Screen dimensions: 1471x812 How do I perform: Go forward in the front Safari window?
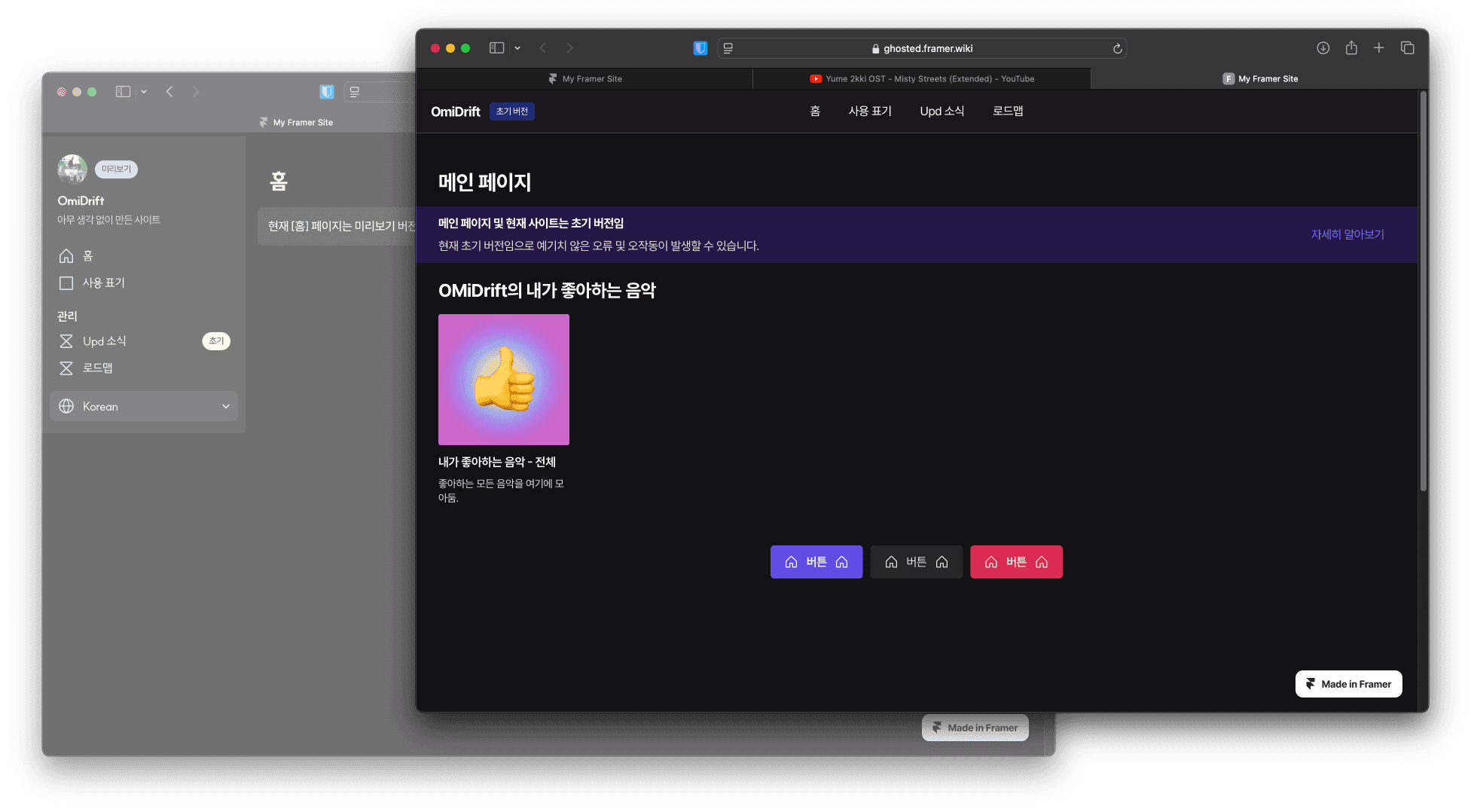(x=569, y=48)
